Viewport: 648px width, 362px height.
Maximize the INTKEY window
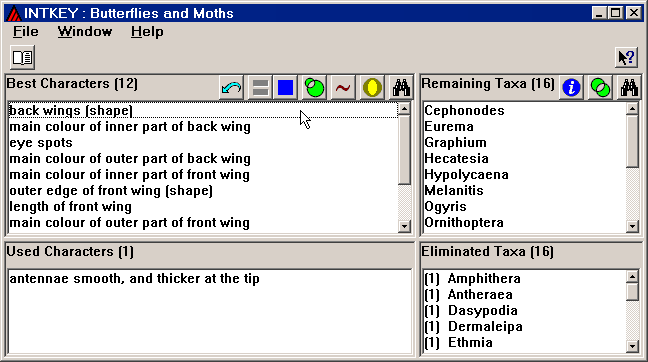pyautogui.click(x=615, y=13)
